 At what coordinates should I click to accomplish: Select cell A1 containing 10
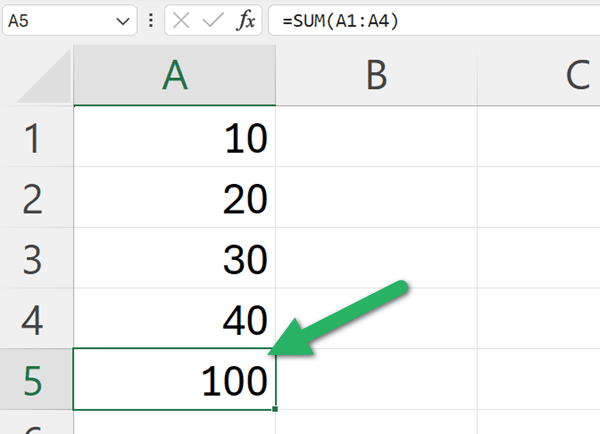175,138
